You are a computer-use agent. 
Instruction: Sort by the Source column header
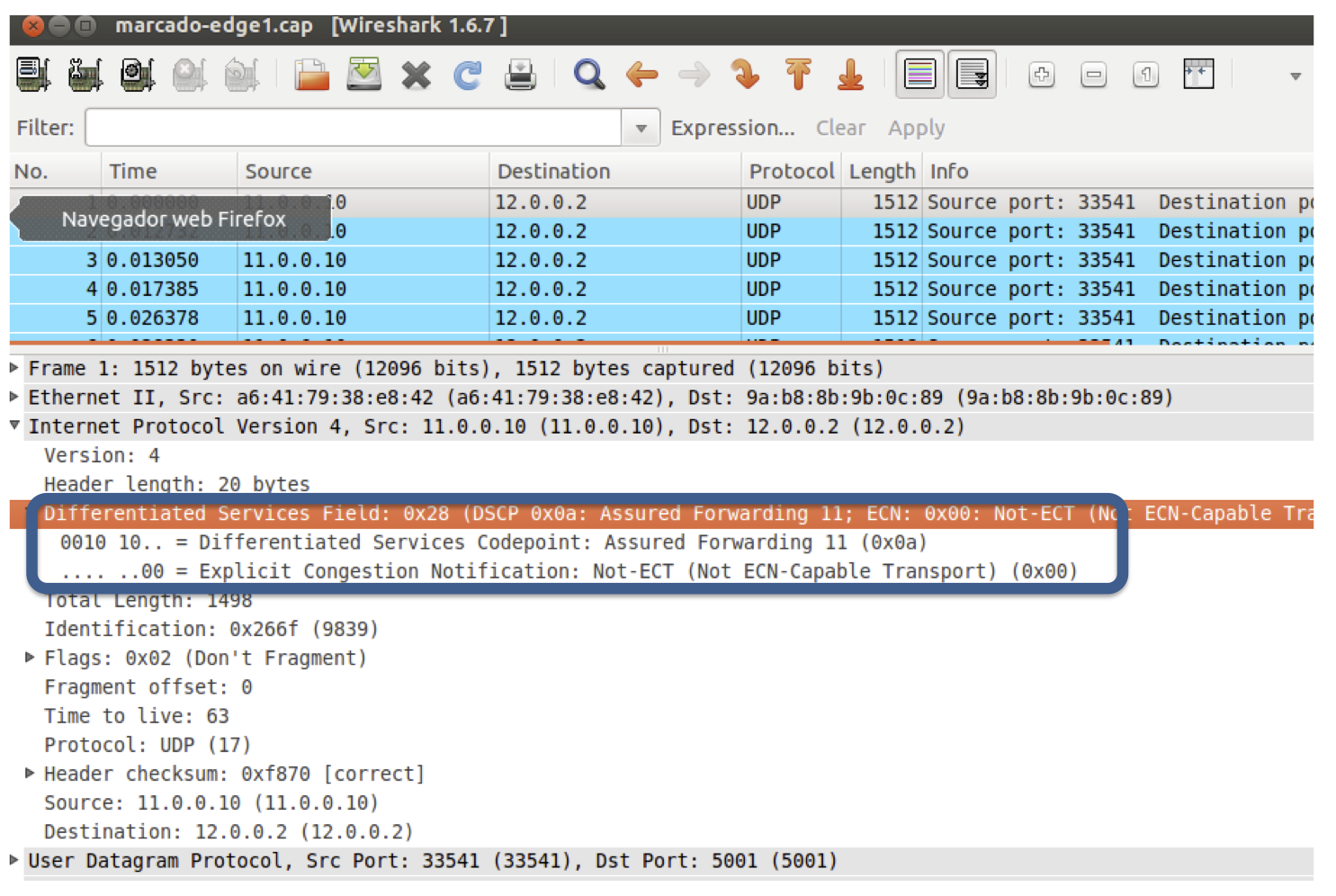point(363,171)
